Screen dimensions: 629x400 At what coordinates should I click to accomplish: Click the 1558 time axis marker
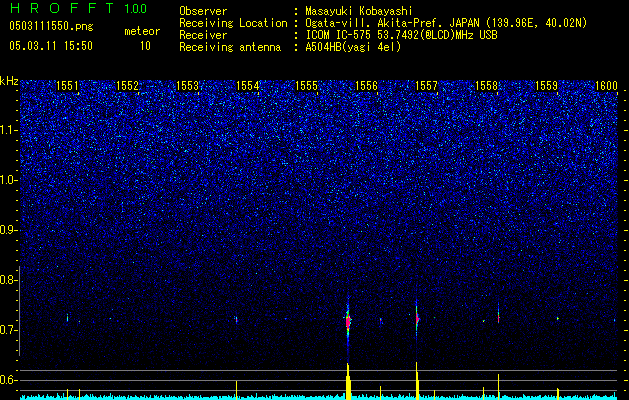(486, 85)
